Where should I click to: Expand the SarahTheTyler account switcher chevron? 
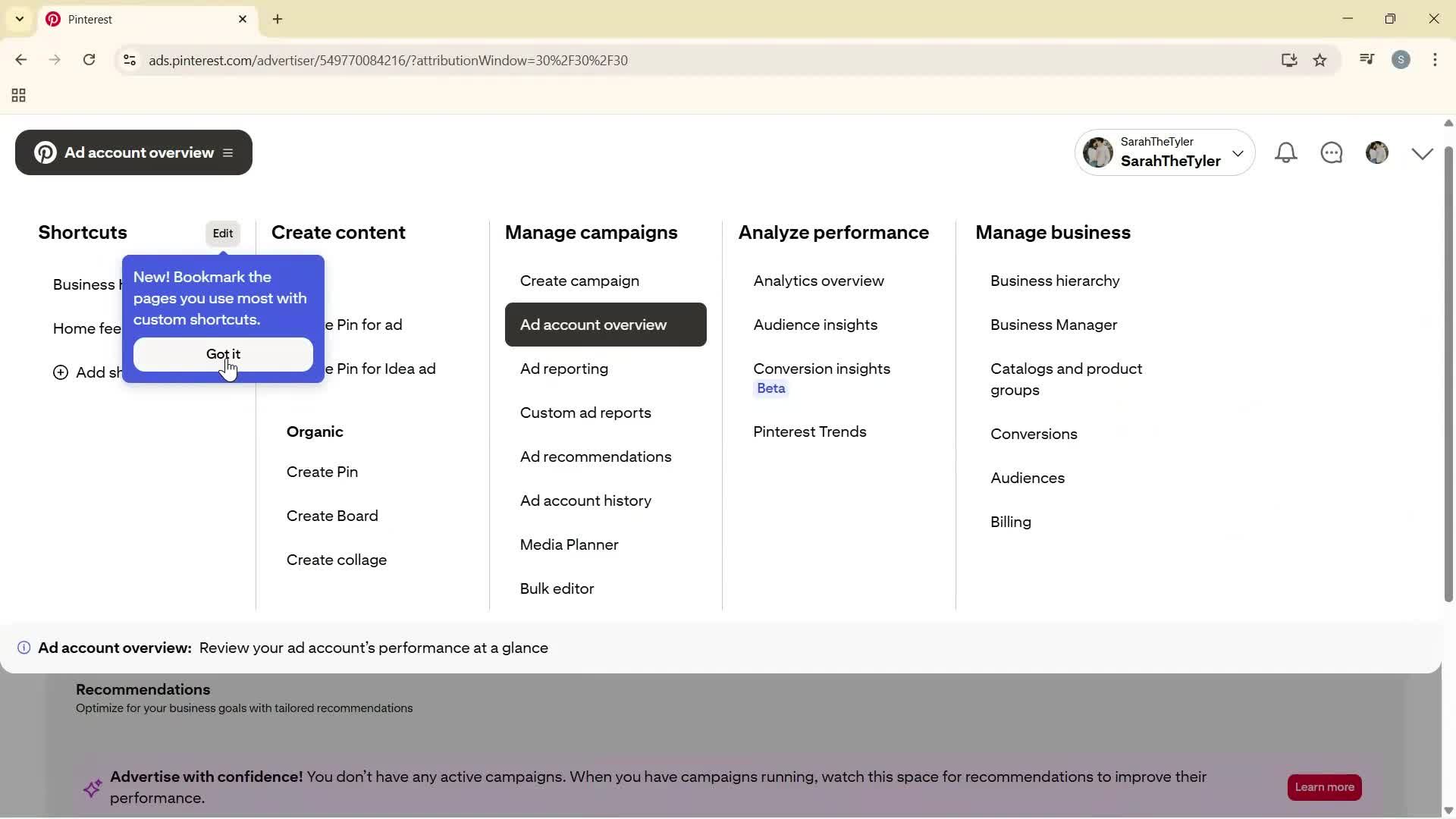1239,152
